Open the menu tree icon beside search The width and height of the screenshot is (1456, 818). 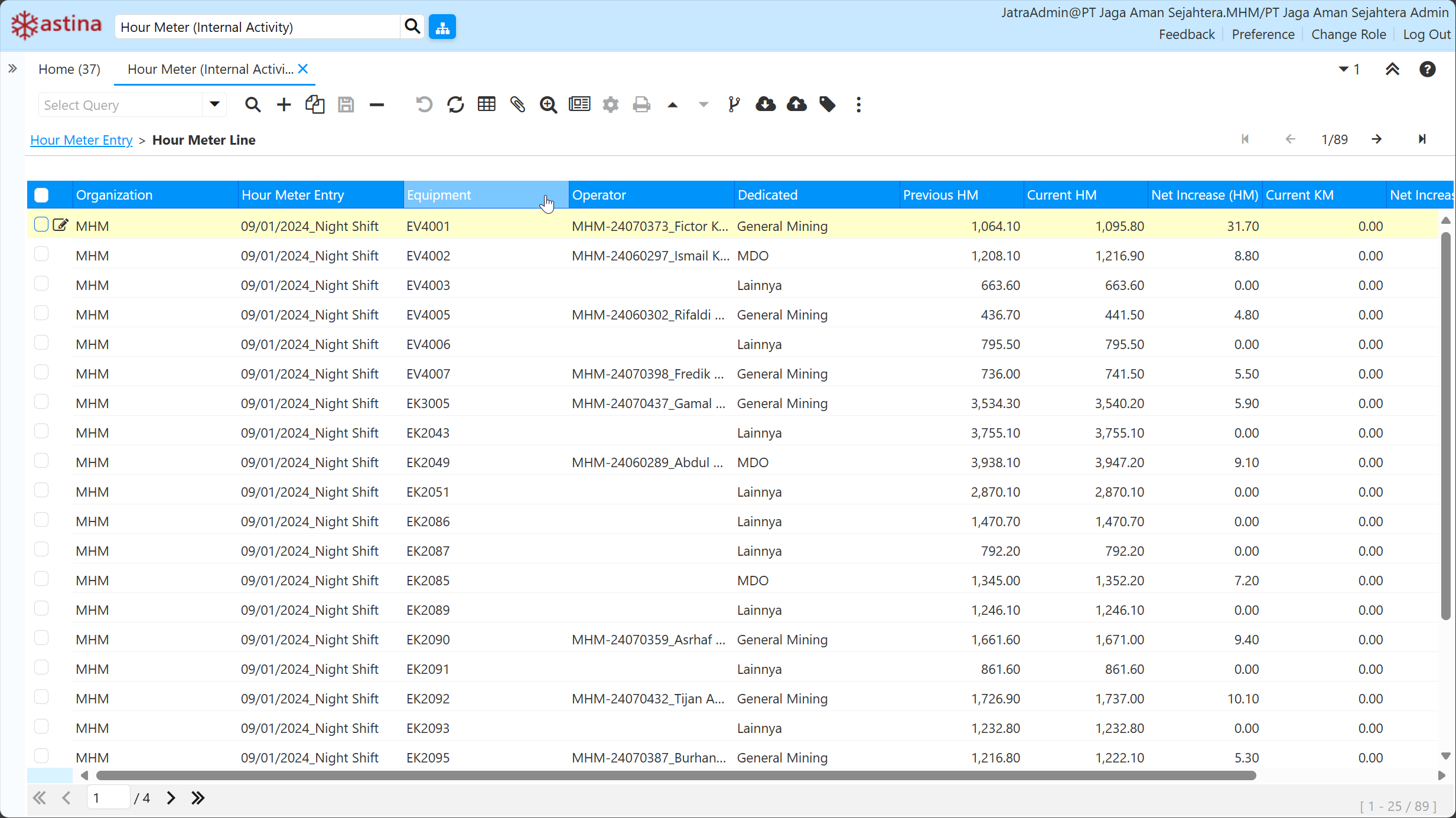(442, 27)
